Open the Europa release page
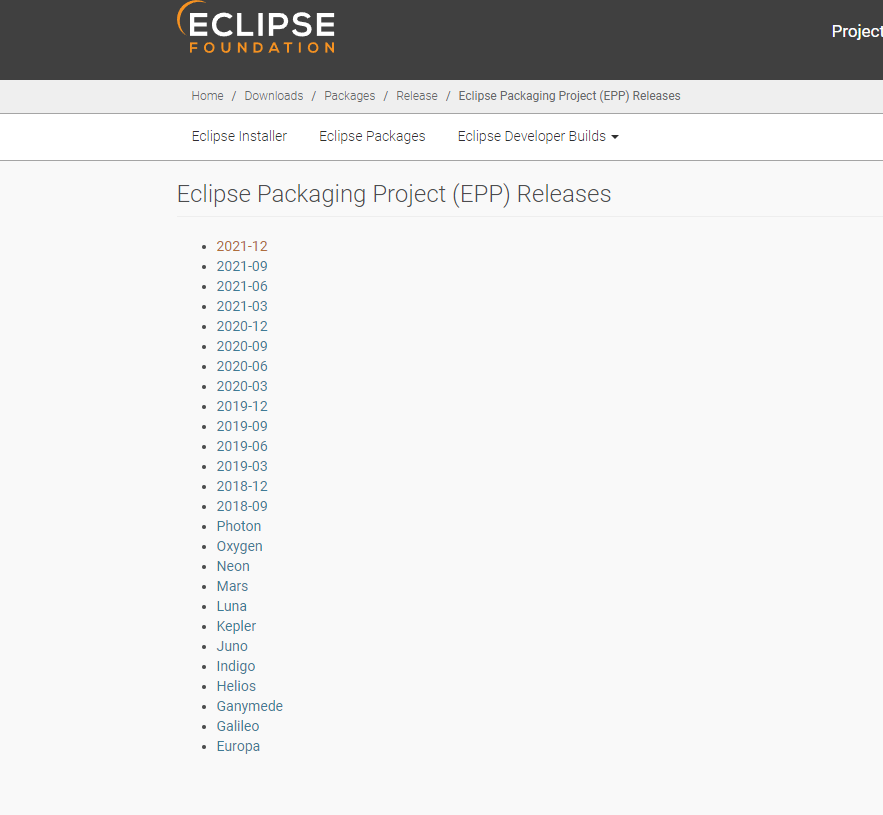 (x=238, y=746)
